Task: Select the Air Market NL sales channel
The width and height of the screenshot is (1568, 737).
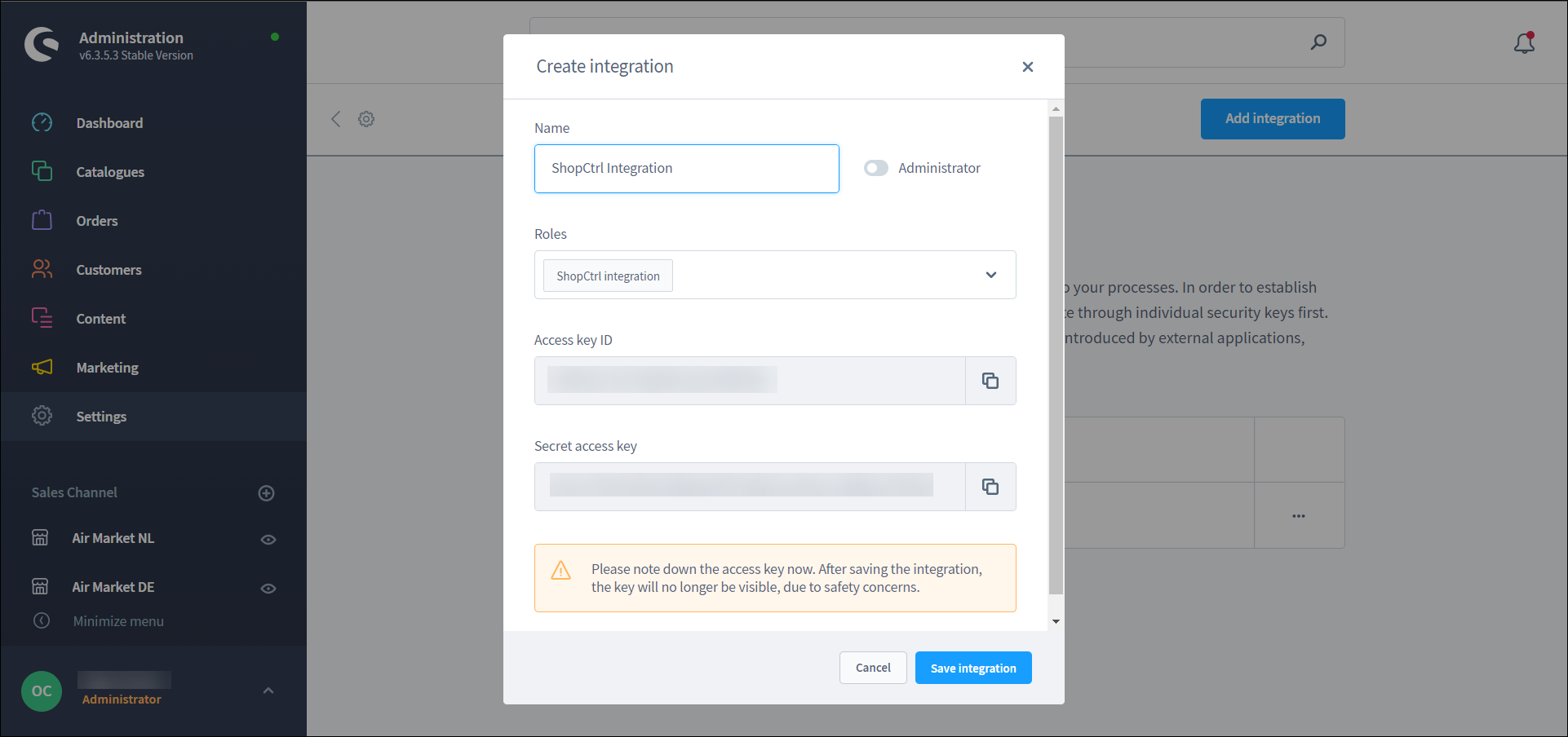Action: click(113, 538)
